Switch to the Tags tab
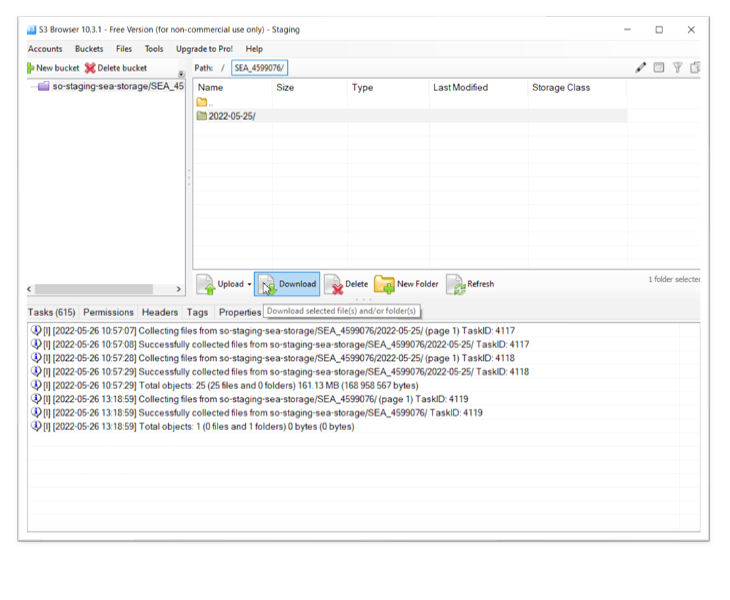730x600 pixels. 197,312
